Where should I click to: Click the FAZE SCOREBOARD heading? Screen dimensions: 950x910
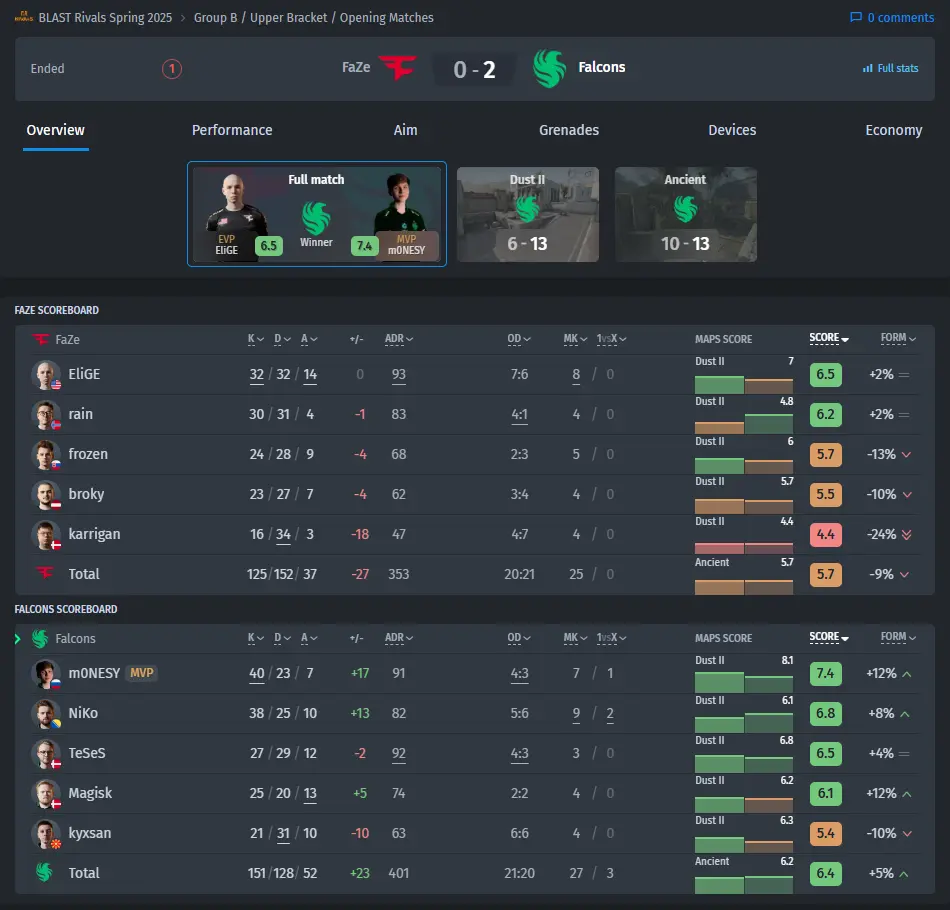[56, 310]
